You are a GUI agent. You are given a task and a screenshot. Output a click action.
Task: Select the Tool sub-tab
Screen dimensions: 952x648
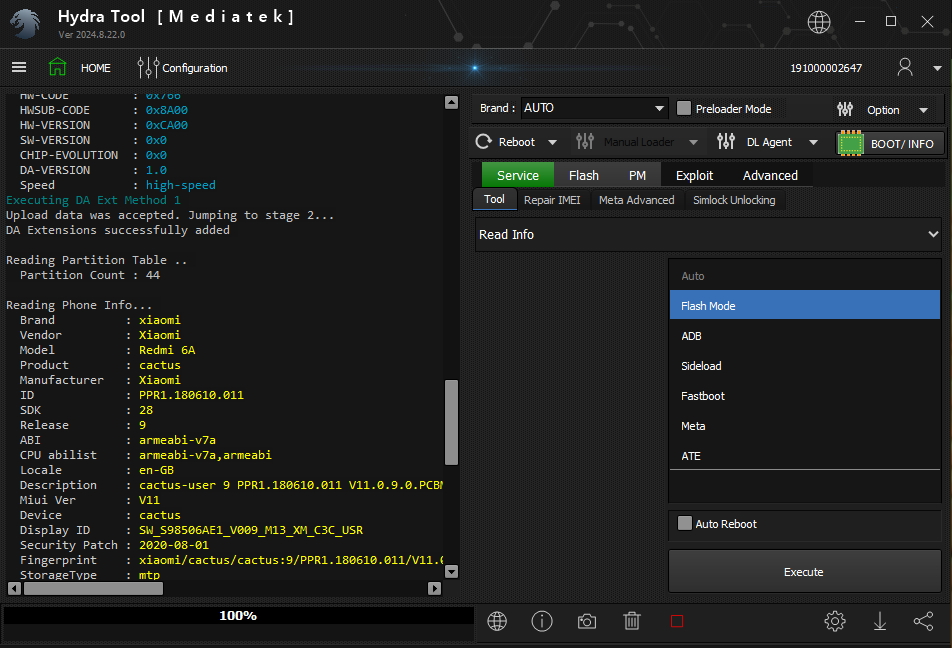[x=494, y=199]
